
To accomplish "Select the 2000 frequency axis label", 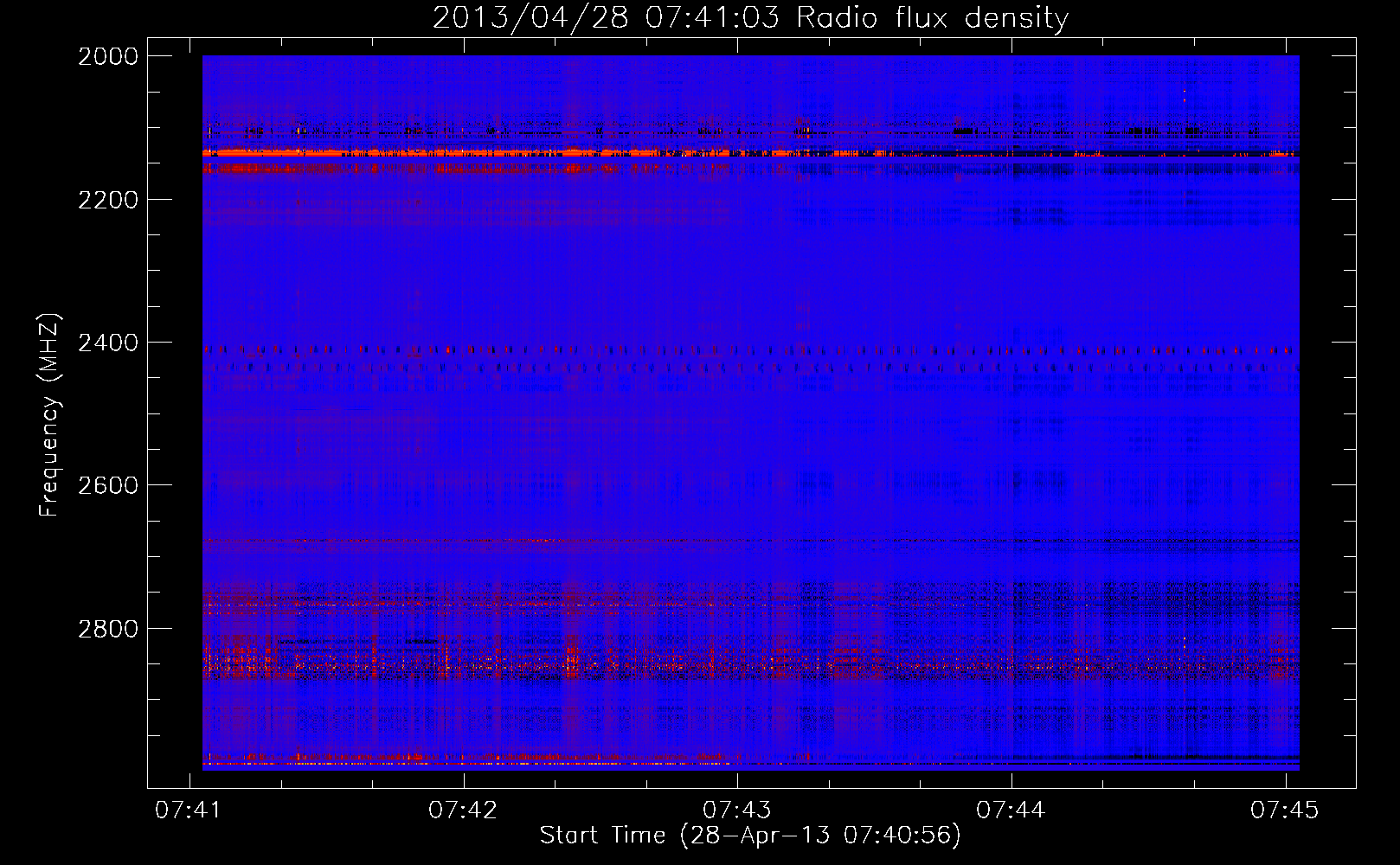I will (x=108, y=56).
